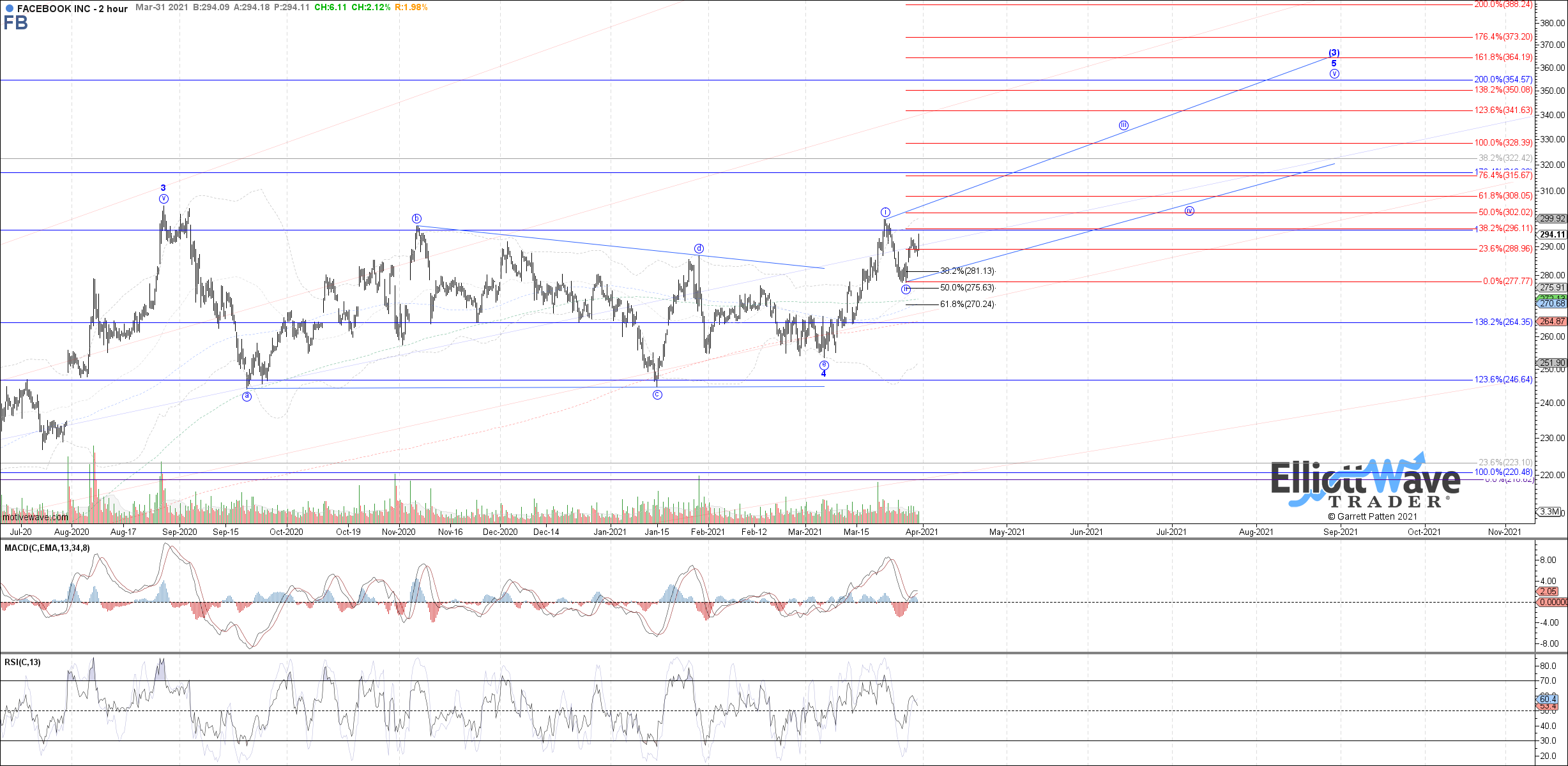Click the Apr-2021 date axis label
This screenshot has height=766, width=1568.
pyautogui.click(x=922, y=532)
